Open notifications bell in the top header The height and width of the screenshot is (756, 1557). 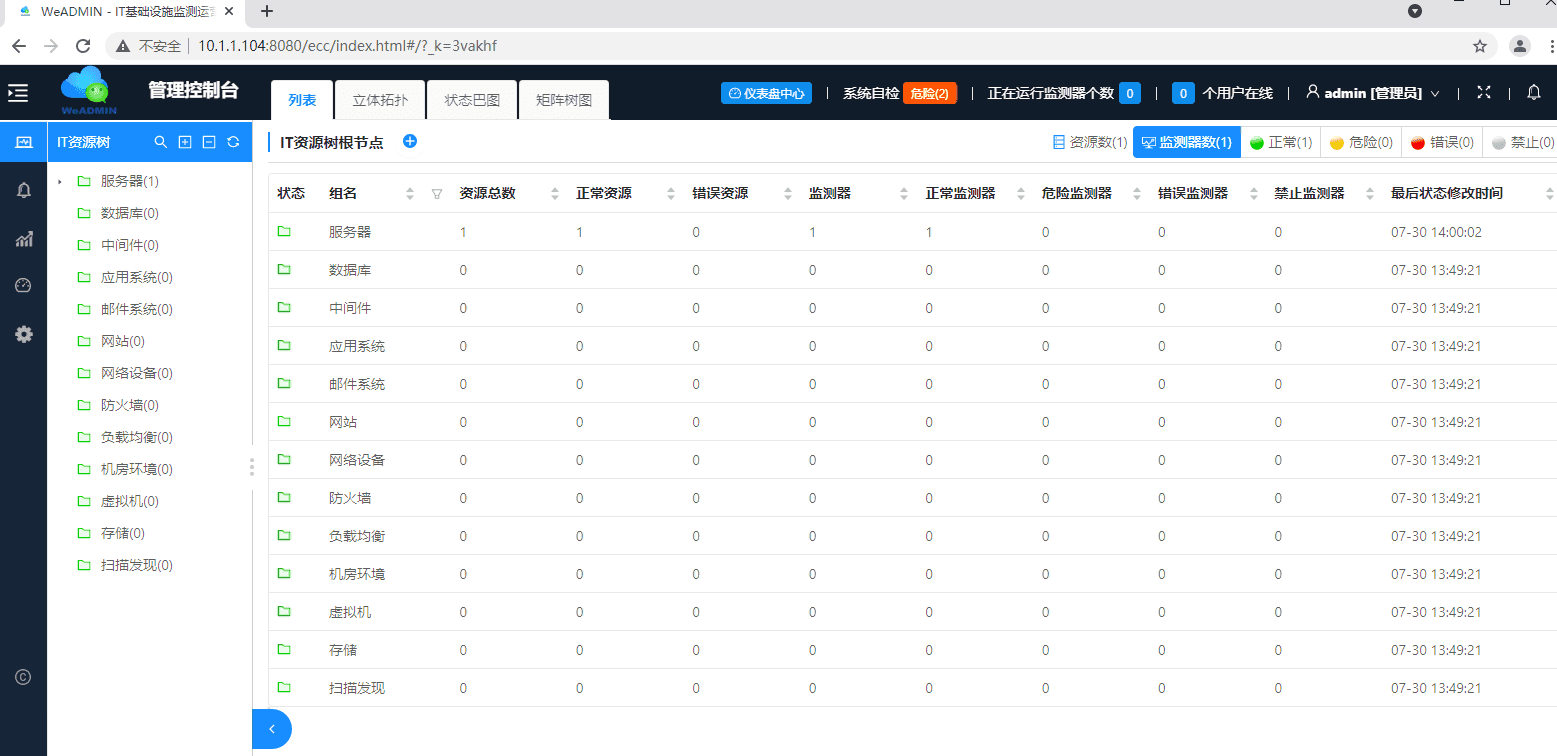[1534, 92]
